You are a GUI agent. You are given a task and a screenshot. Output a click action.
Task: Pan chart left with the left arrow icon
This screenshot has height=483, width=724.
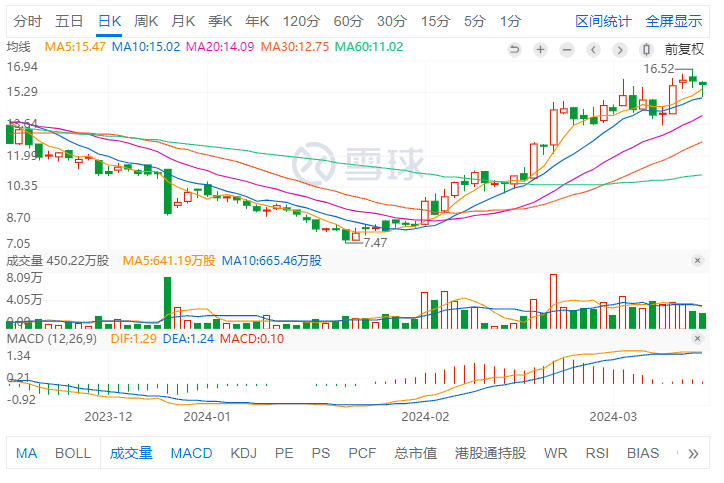pos(593,48)
